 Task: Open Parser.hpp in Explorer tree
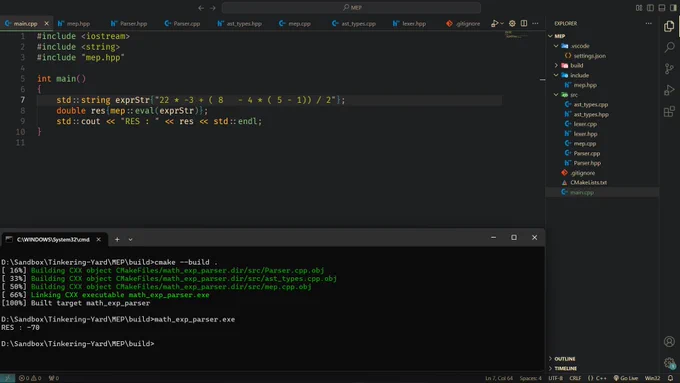[x=587, y=163]
